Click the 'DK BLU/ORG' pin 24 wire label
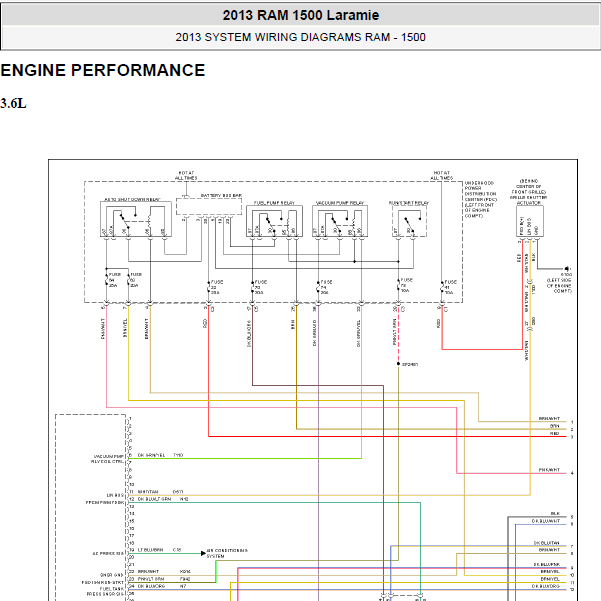Image resolution: width=601 pixels, height=601 pixels. coord(151,586)
